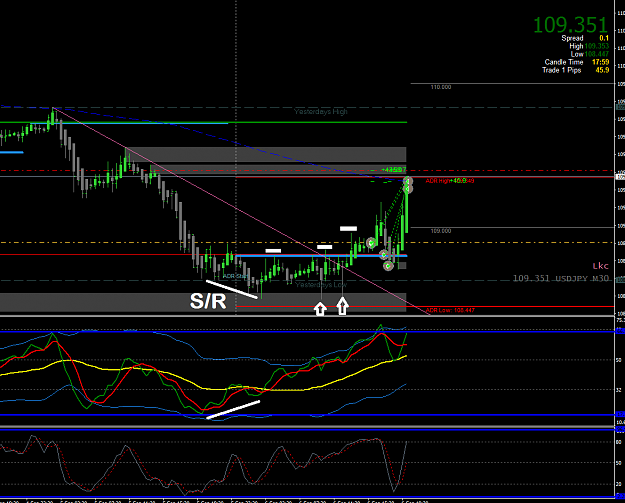Click the Low value 108.447 in info panel
Image resolution: width=625 pixels, height=503 pixels.
pos(597,54)
